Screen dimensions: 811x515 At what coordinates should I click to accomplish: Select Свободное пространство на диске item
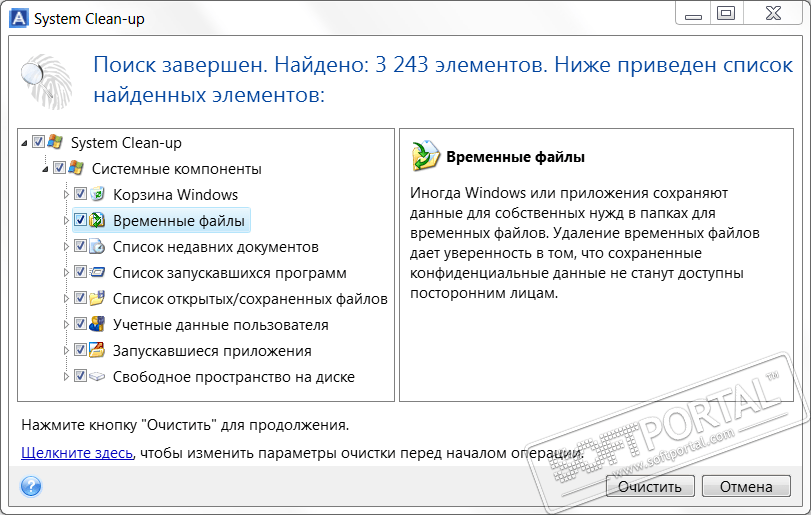point(234,377)
